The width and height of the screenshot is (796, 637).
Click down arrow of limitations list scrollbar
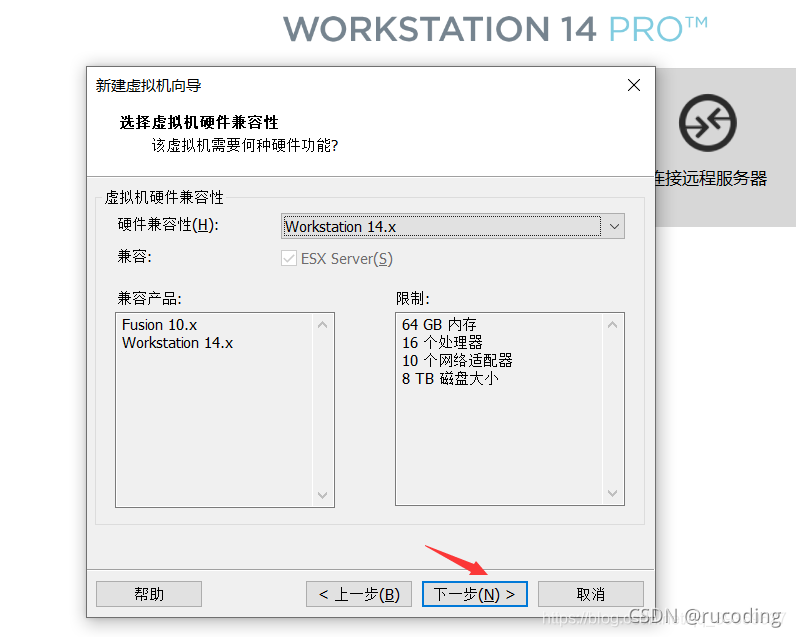click(613, 493)
